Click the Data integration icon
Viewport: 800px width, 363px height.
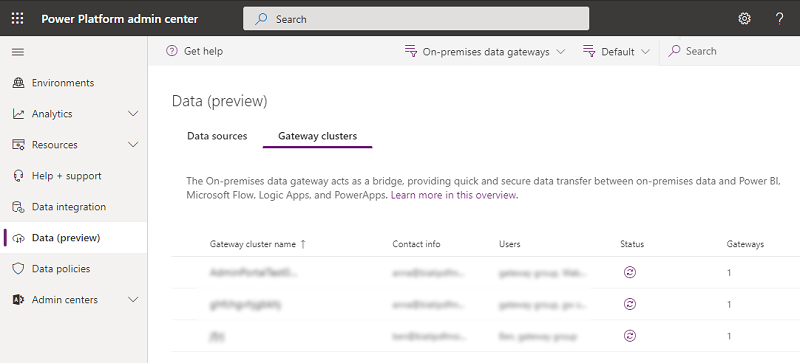(18, 207)
